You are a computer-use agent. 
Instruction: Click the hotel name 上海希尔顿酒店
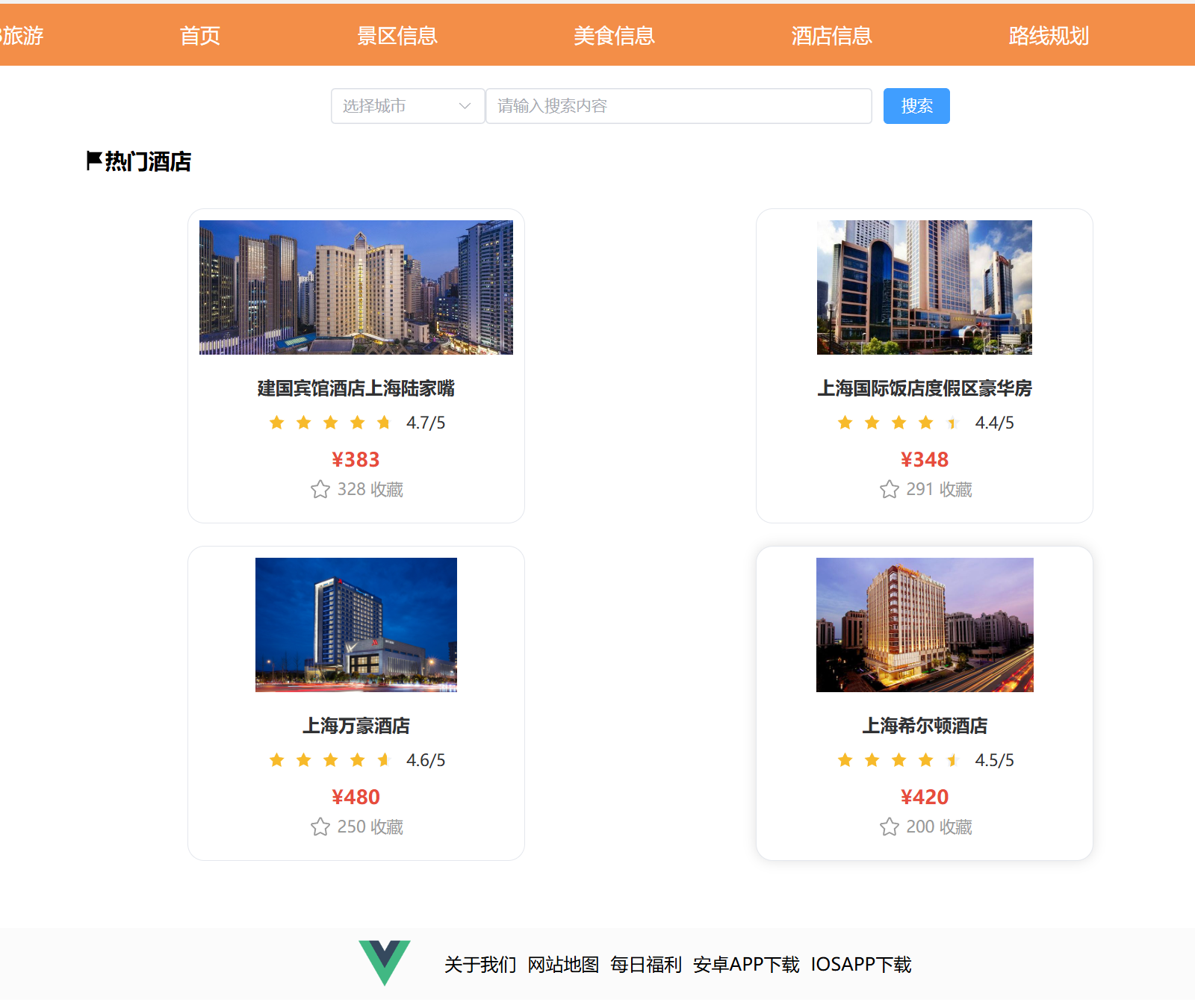(x=925, y=726)
